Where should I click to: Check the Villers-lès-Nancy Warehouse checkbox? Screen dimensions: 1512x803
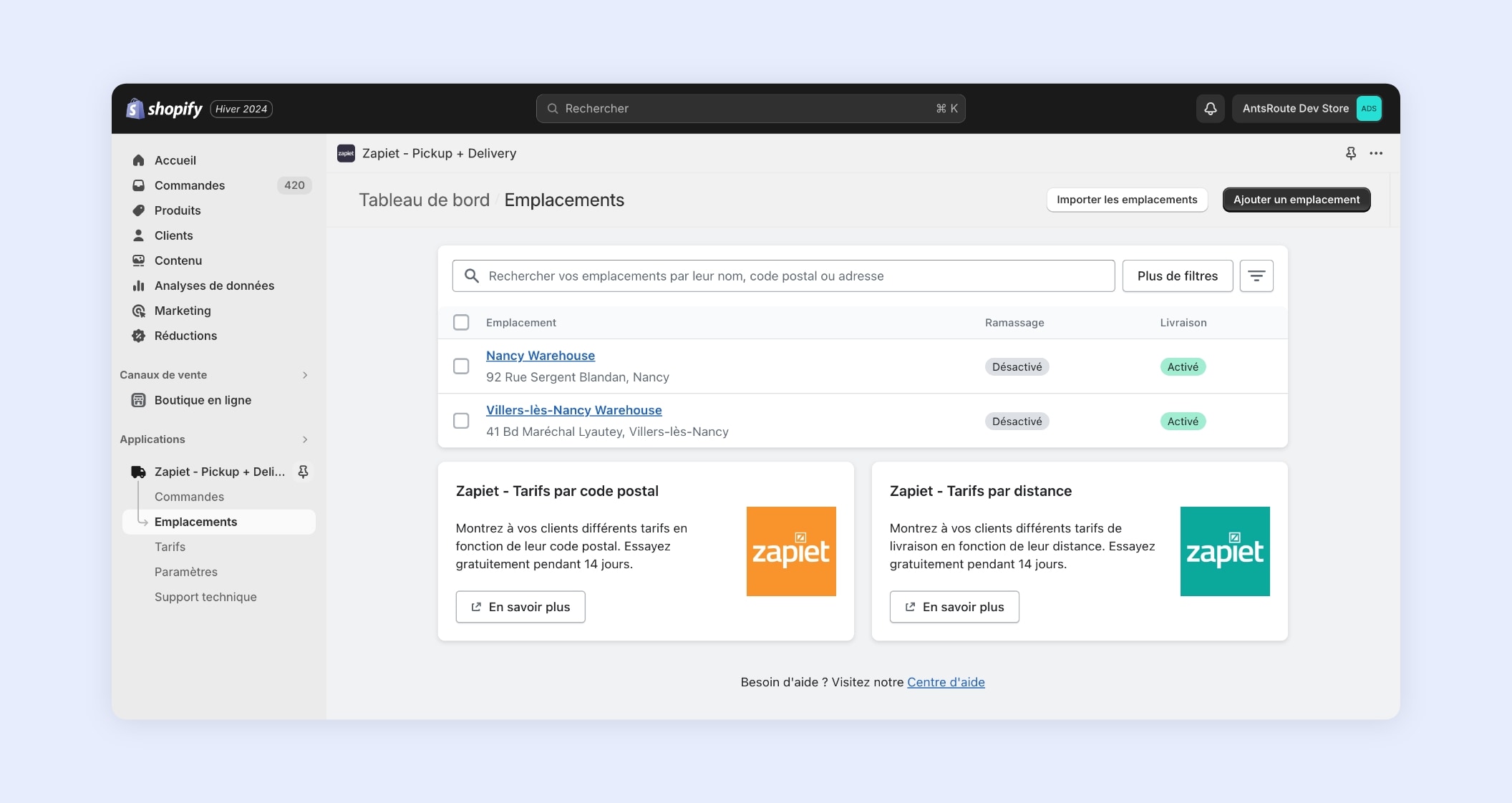(461, 421)
